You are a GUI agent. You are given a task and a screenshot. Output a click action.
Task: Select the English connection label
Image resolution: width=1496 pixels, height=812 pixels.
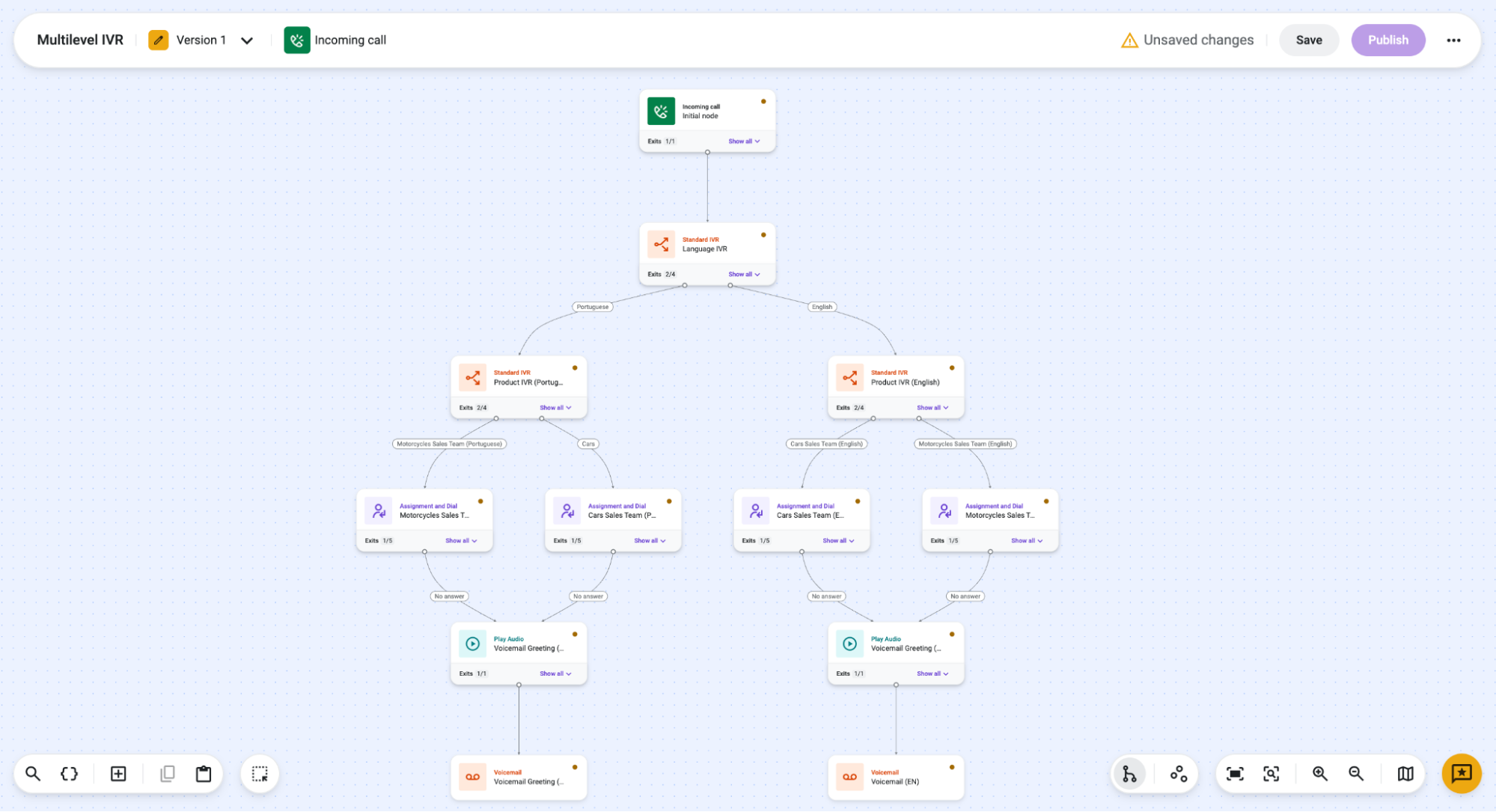822,307
